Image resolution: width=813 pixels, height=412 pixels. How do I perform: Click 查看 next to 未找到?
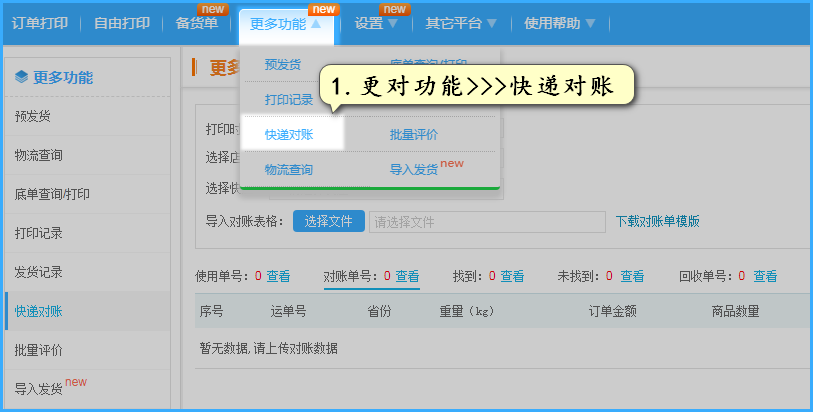(x=632, y=276)
